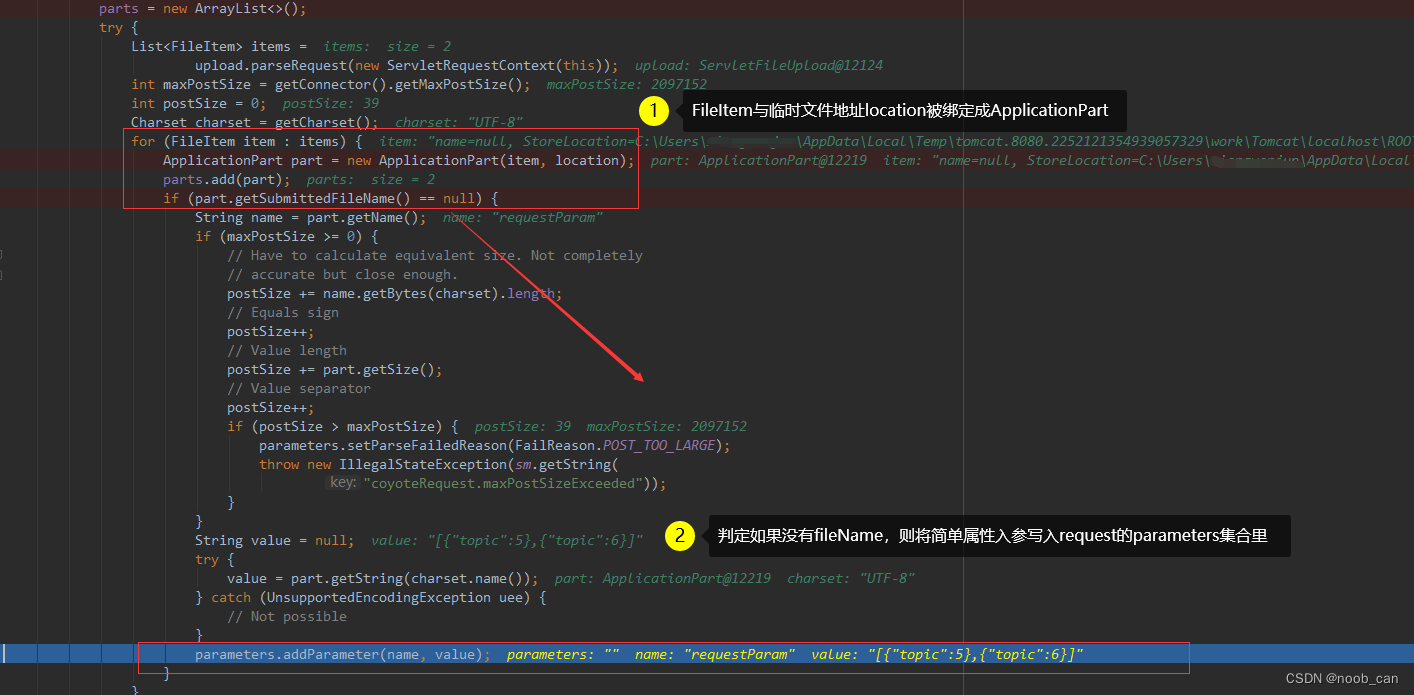Click 'ApplicationPart part = new ApplicationPart(item, location);' line
1414x695 pixels.
point(399,160)
